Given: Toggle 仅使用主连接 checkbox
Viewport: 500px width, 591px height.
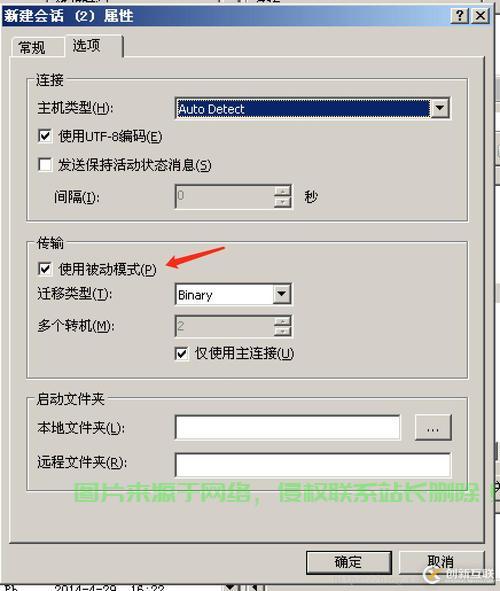Looking at the screenshot, I should (182, 354).
